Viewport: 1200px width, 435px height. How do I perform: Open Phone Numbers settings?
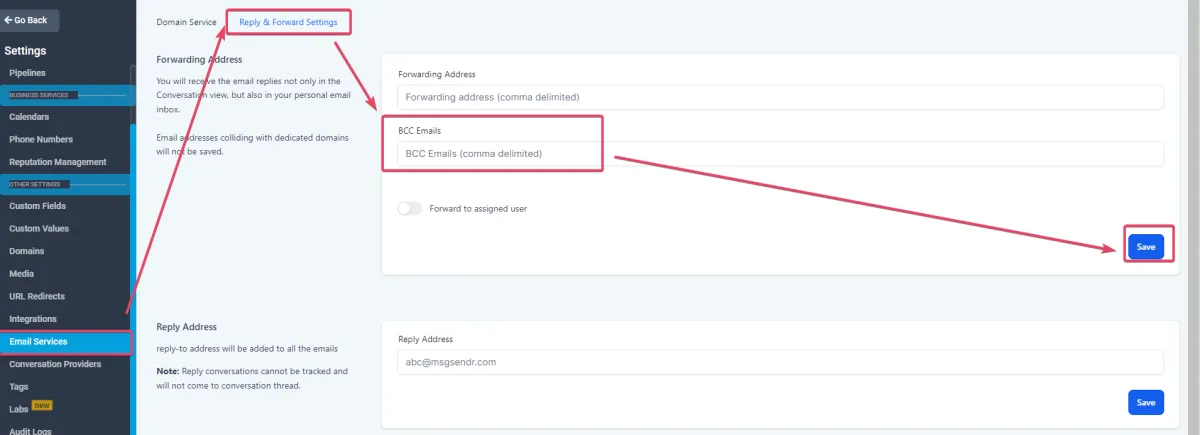(x=41, y=139)
